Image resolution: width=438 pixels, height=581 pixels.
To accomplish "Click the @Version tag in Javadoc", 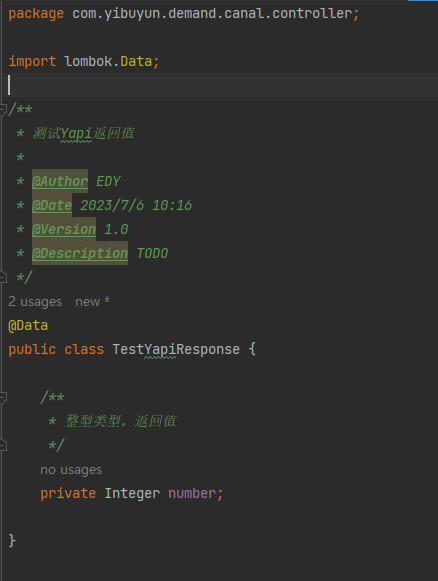I will click(x=64, y=229).
